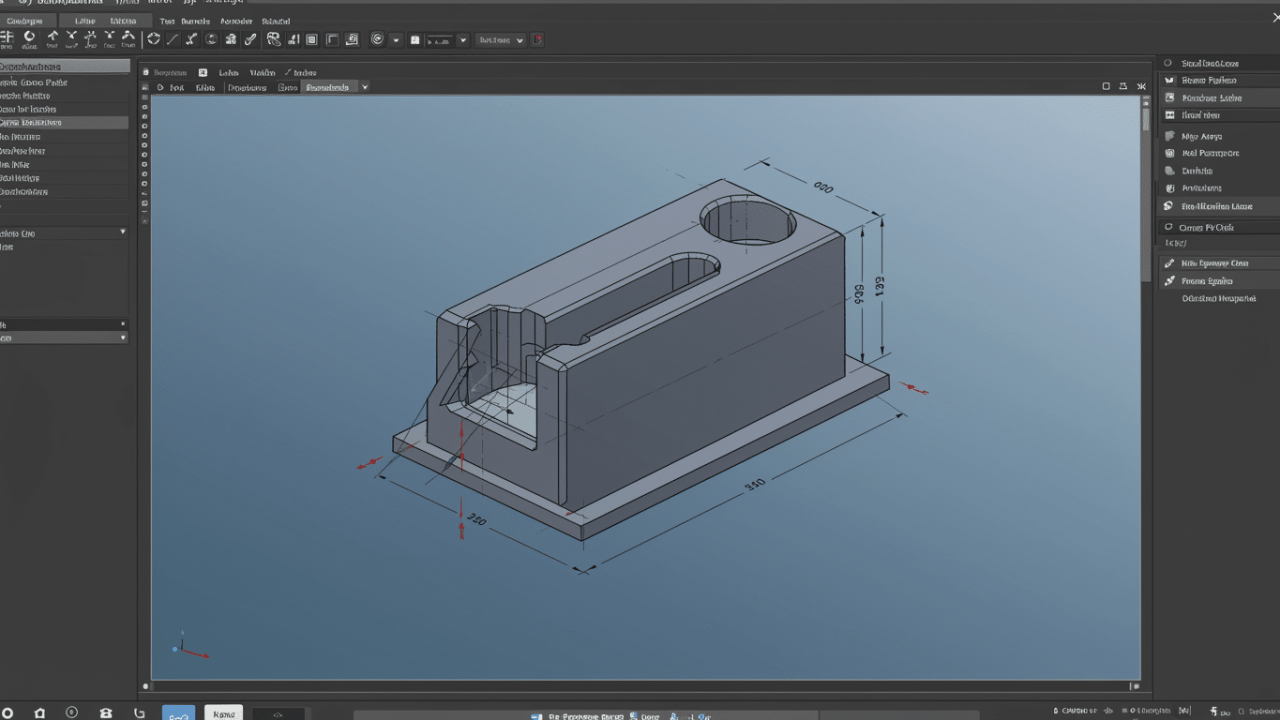Select the highlighted tab in the viewport header
This screenshot has width=1280, height=720.
tap(328, 87)
